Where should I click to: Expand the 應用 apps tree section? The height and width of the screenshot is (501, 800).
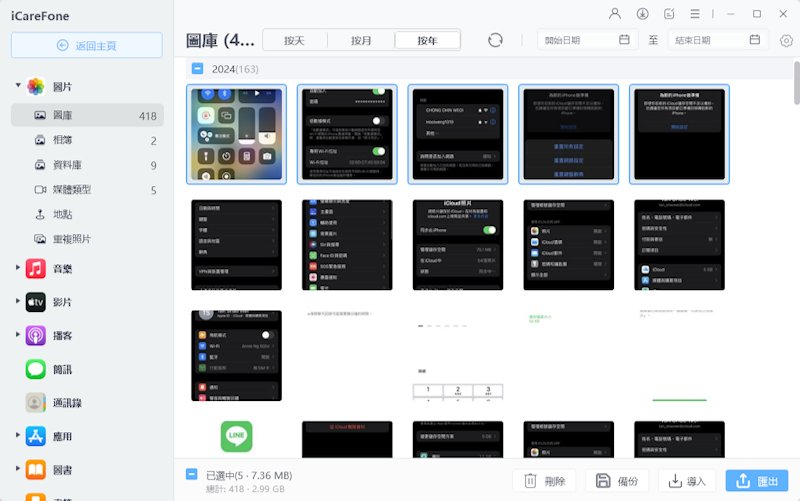pos(18,435)
